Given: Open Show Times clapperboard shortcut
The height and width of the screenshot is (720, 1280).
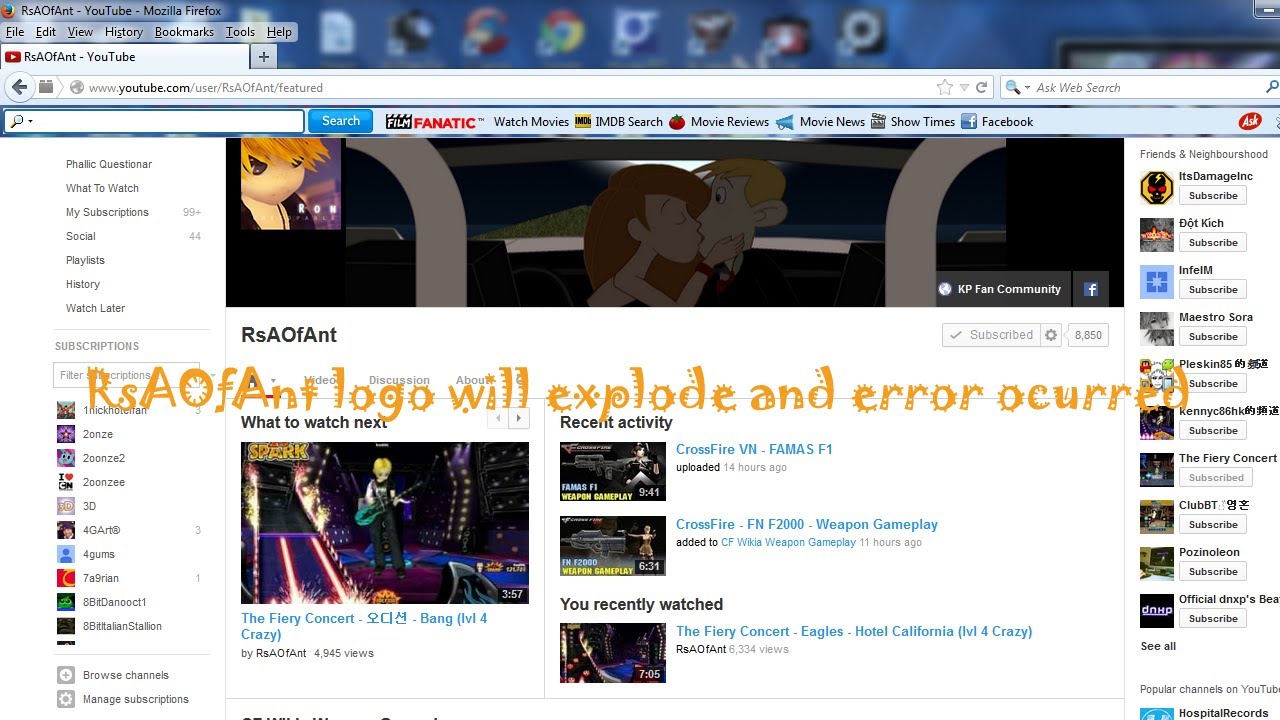Looking at the screenshot, I should tap(913, 122).
